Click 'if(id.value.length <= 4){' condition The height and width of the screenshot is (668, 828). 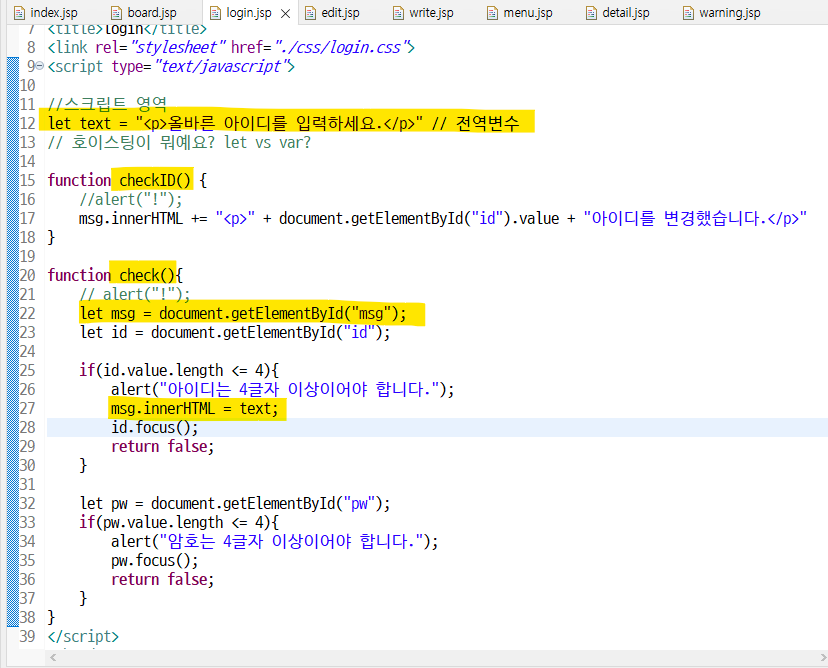[179, 371]
